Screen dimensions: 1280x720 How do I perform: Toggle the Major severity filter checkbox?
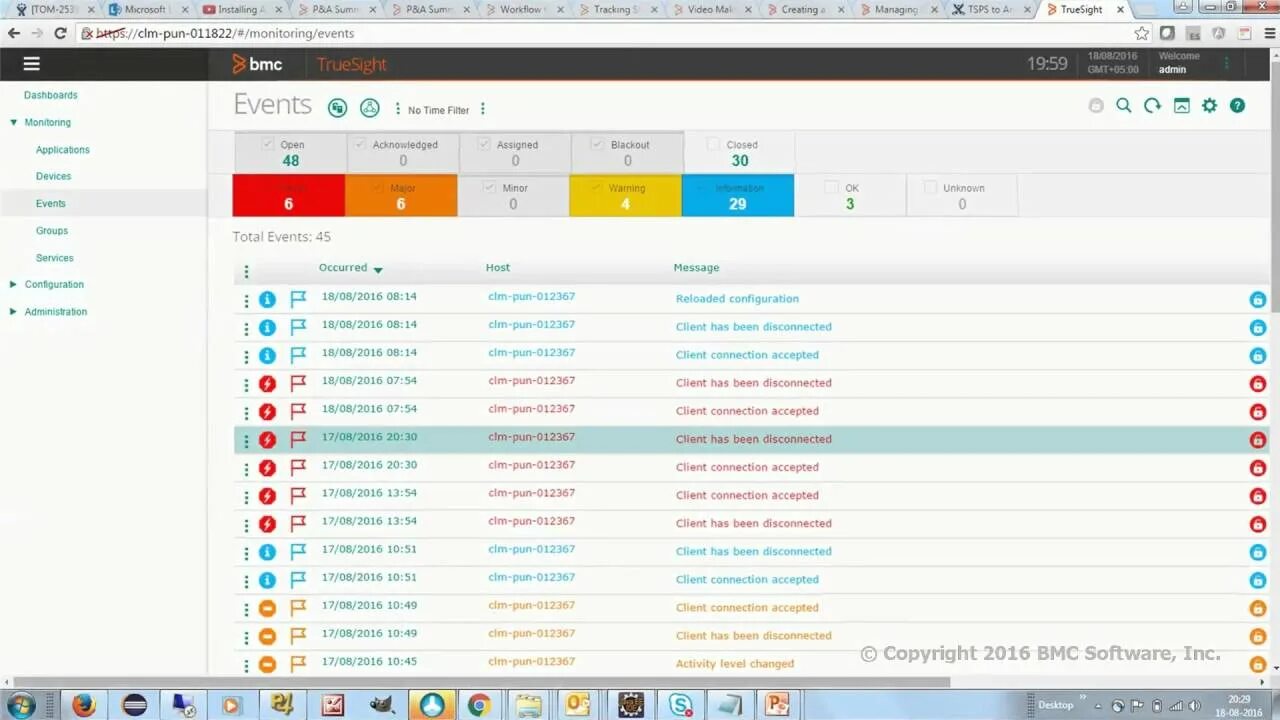377,187
